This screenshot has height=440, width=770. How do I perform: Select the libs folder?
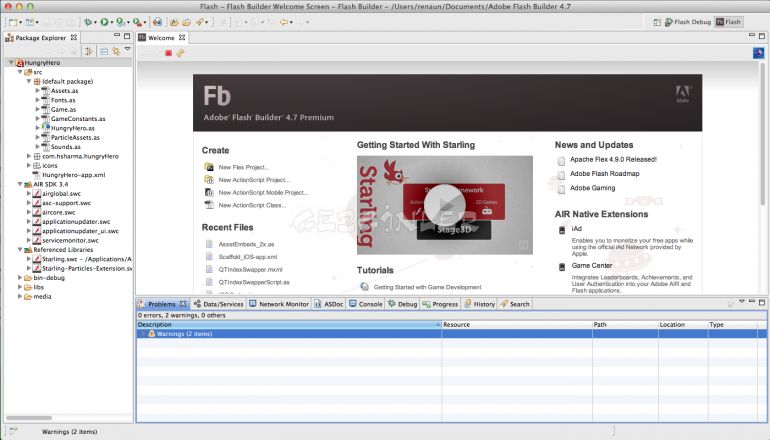coord(38,287)
